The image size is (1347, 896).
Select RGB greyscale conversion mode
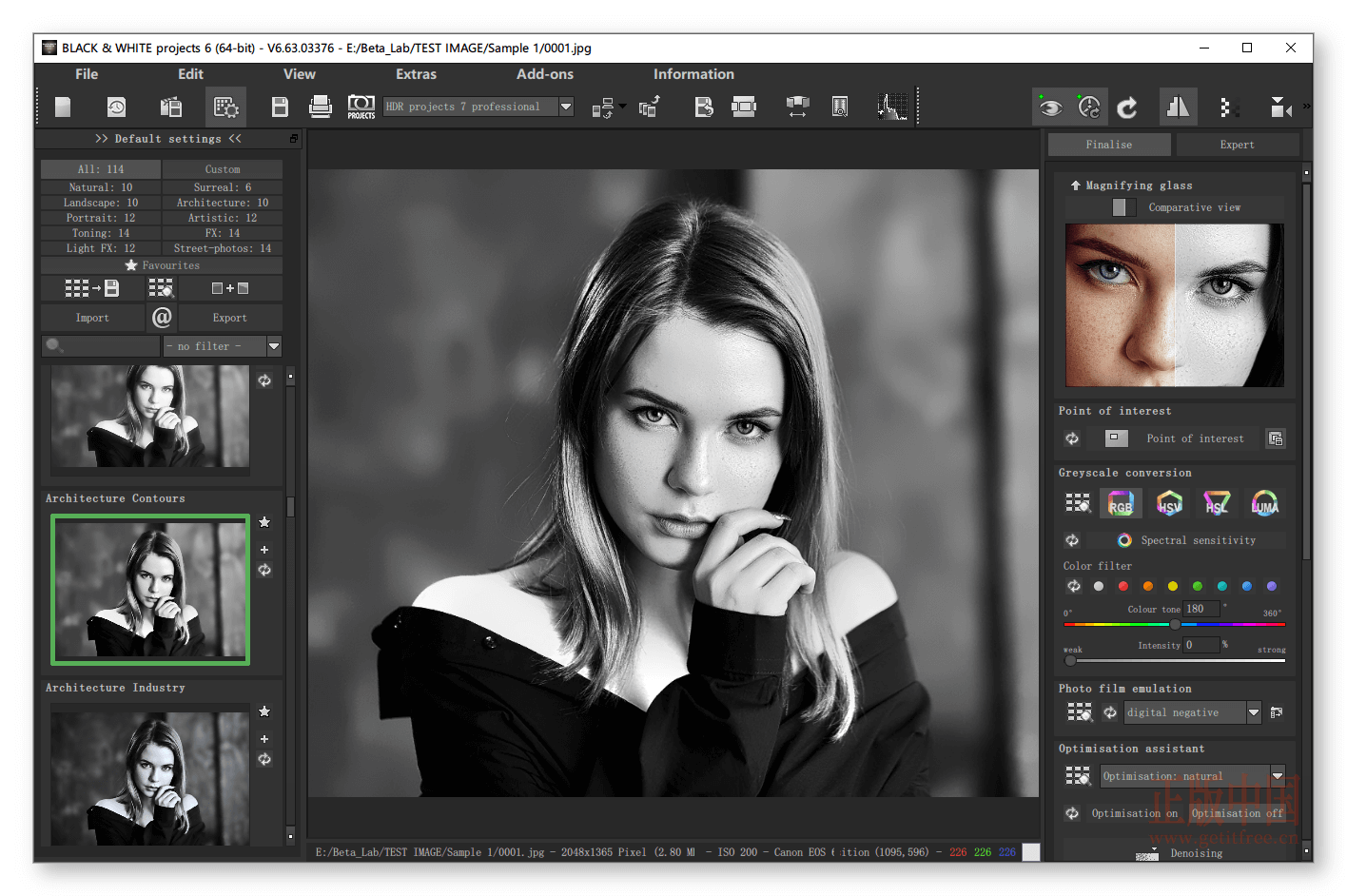coord(1121,504)
